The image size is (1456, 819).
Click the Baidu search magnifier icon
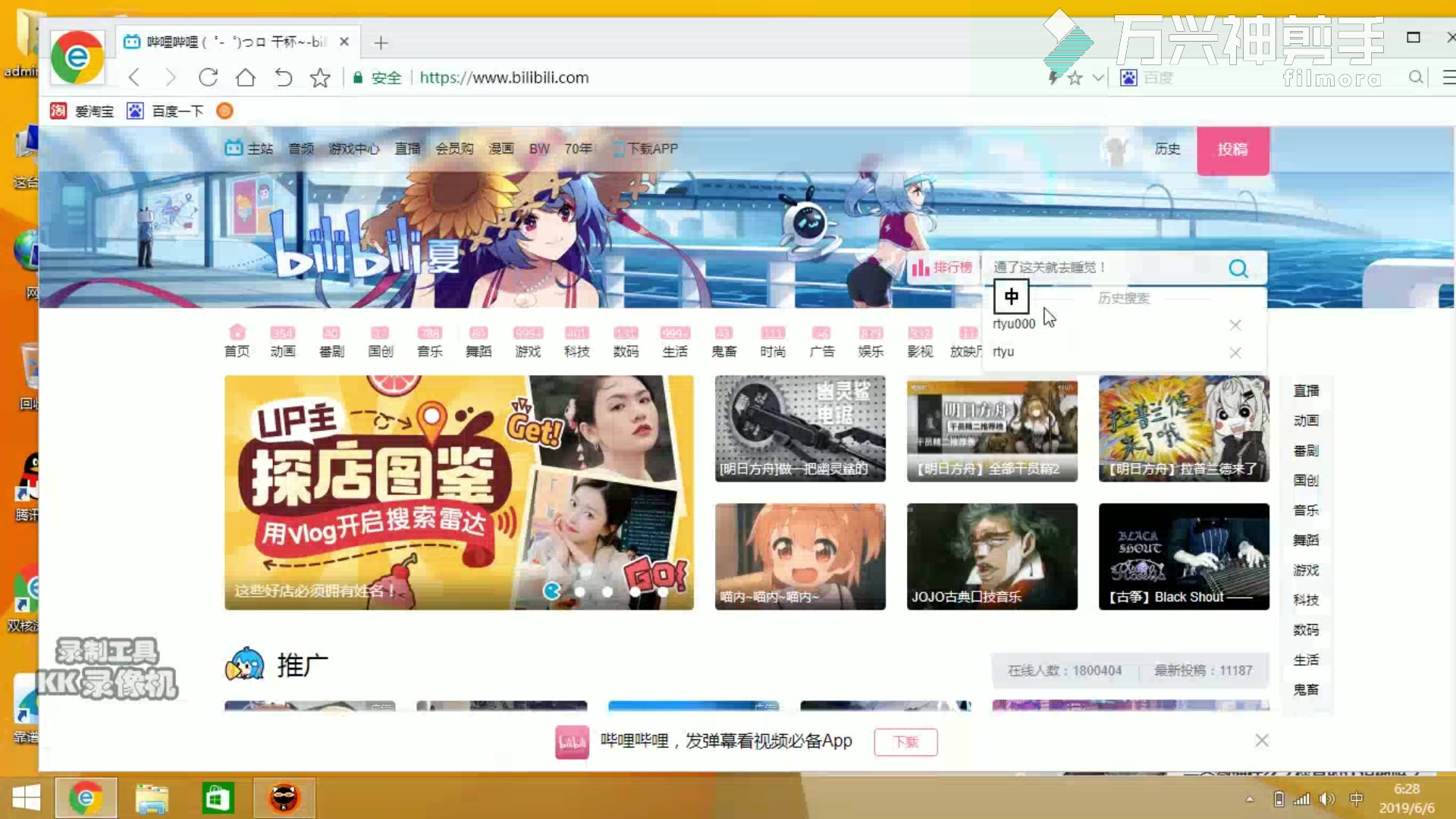pos(1415,77)
